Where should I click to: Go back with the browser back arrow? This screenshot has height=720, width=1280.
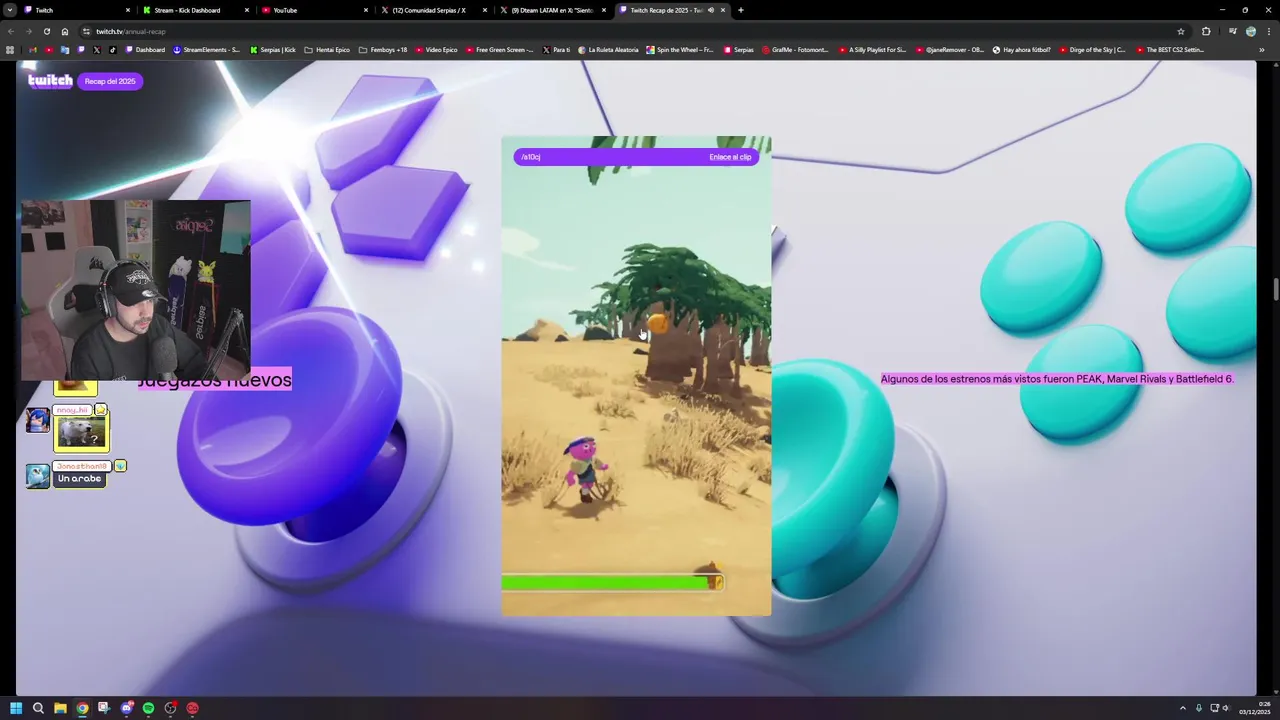point(10,31)
